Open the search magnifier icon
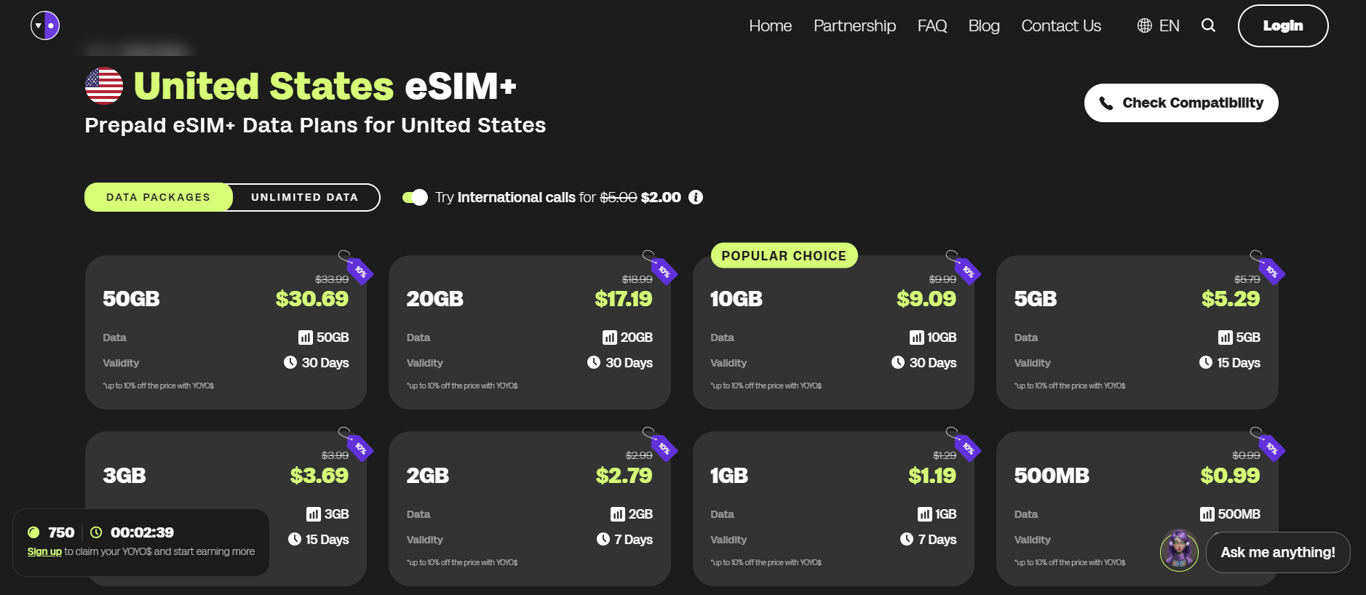The height and width of the screenshot is (595, 1366). (1208, 26)
